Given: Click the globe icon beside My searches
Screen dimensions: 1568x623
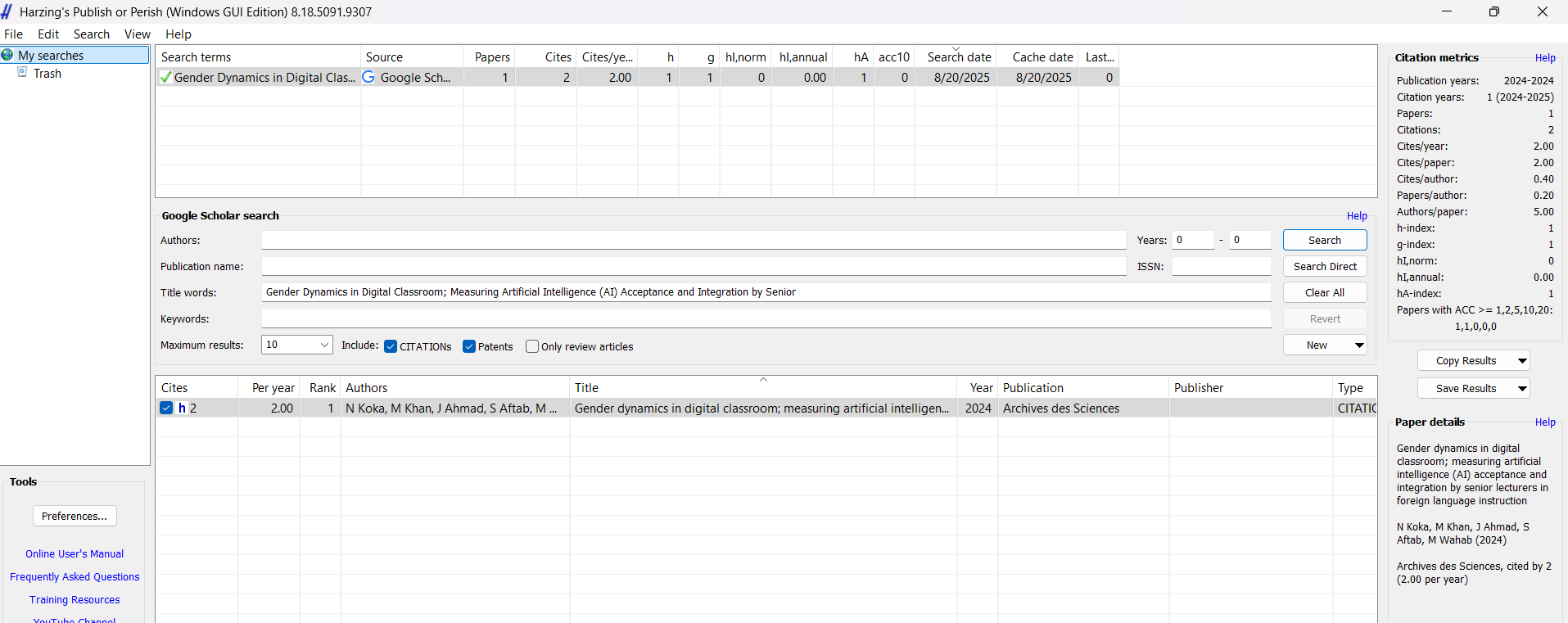Looking at the screenshot, I should tap(8, 55).
